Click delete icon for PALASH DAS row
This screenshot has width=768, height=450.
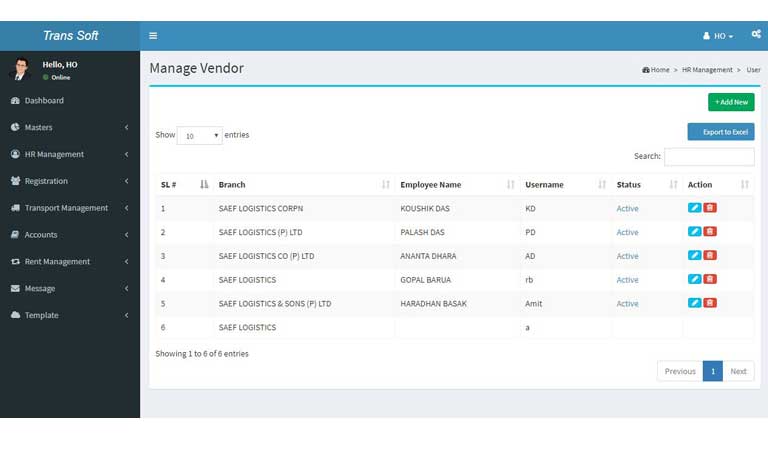[x=710, y=232]
